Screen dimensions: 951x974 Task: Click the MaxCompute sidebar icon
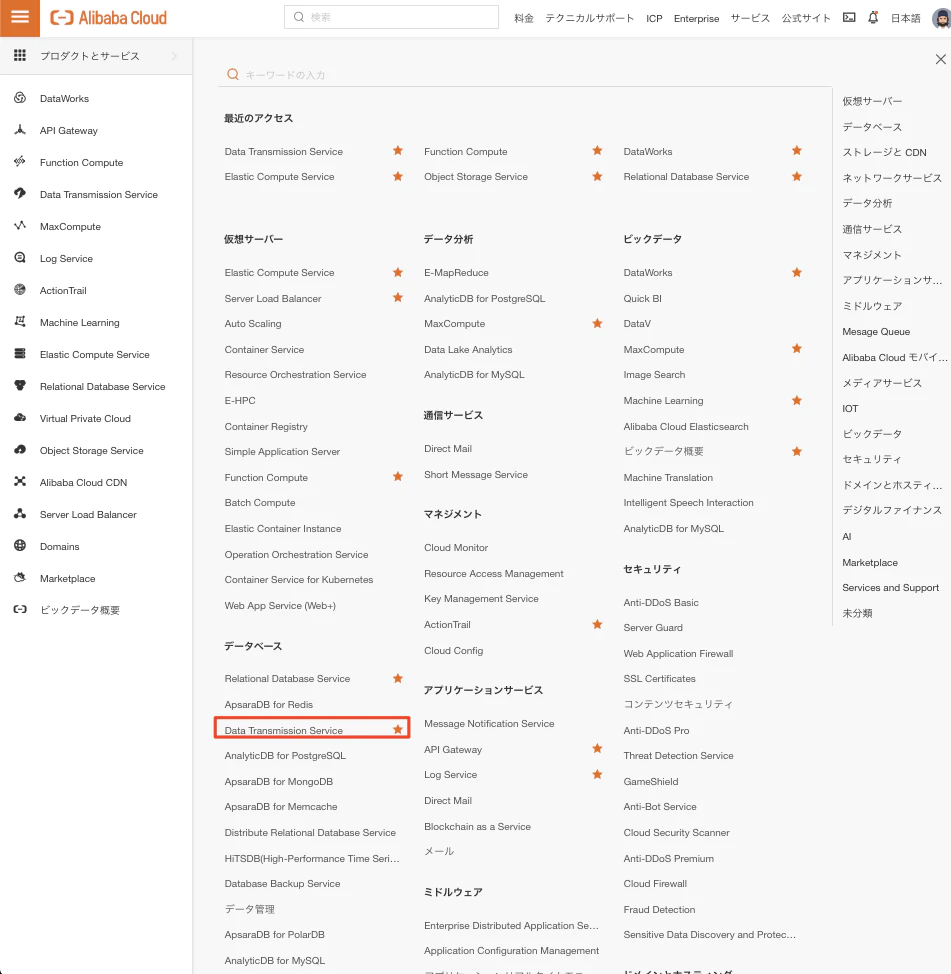20,225
